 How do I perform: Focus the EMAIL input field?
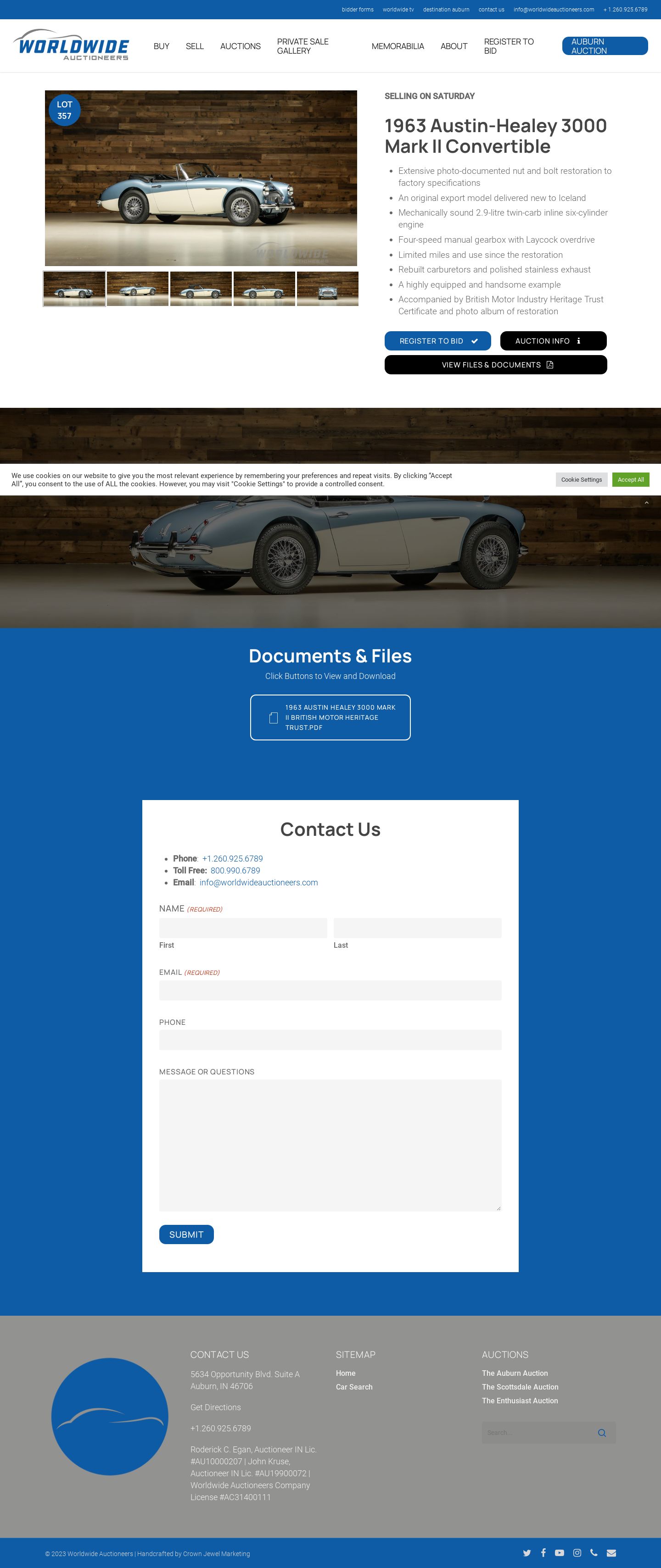coord(330,990)
